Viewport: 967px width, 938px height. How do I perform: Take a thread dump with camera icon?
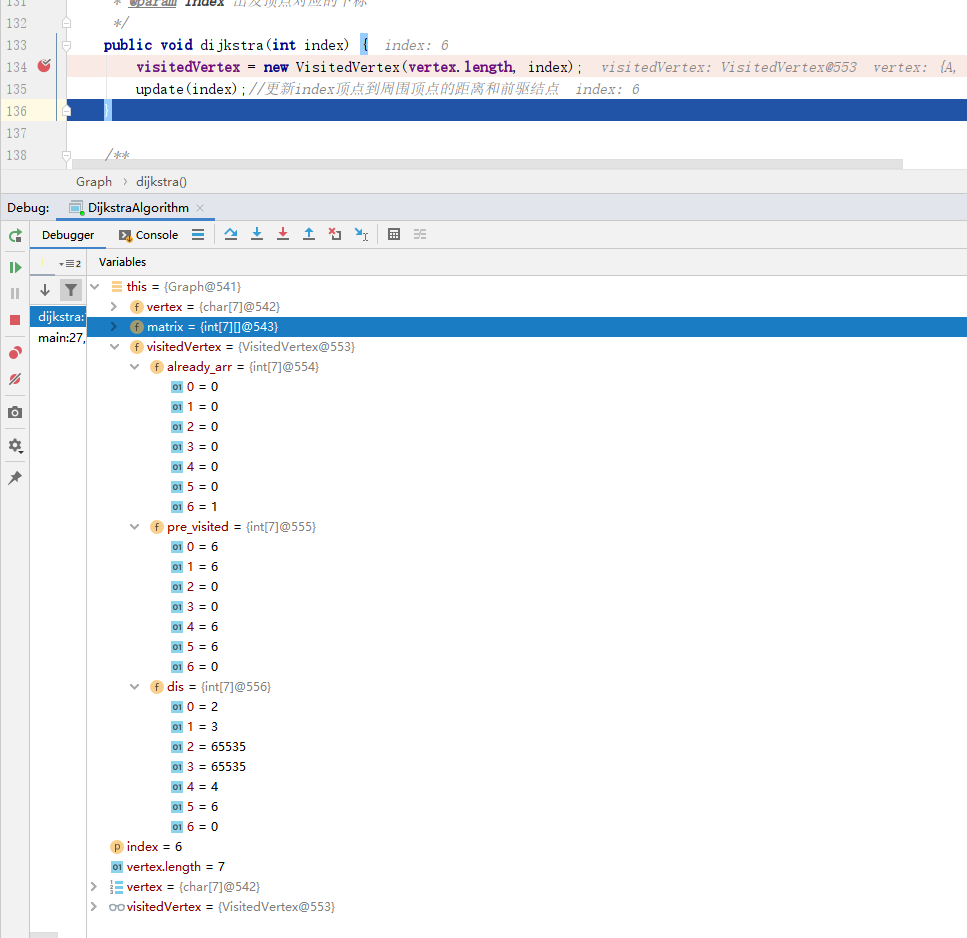pyautogui.click(x=15, y=412)
